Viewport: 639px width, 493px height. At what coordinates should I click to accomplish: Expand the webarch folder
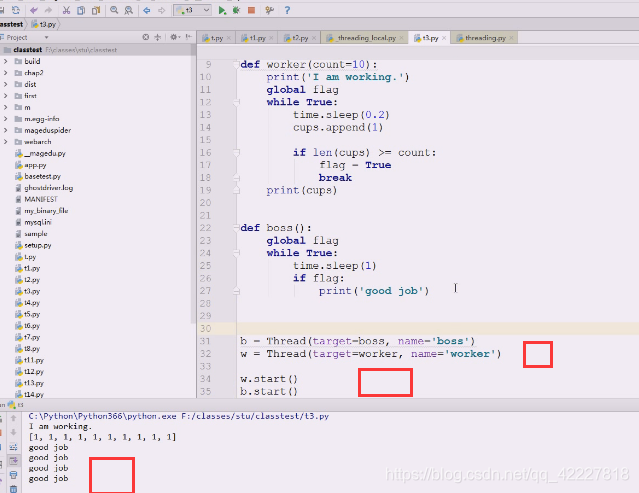click(x=5, y=142)
